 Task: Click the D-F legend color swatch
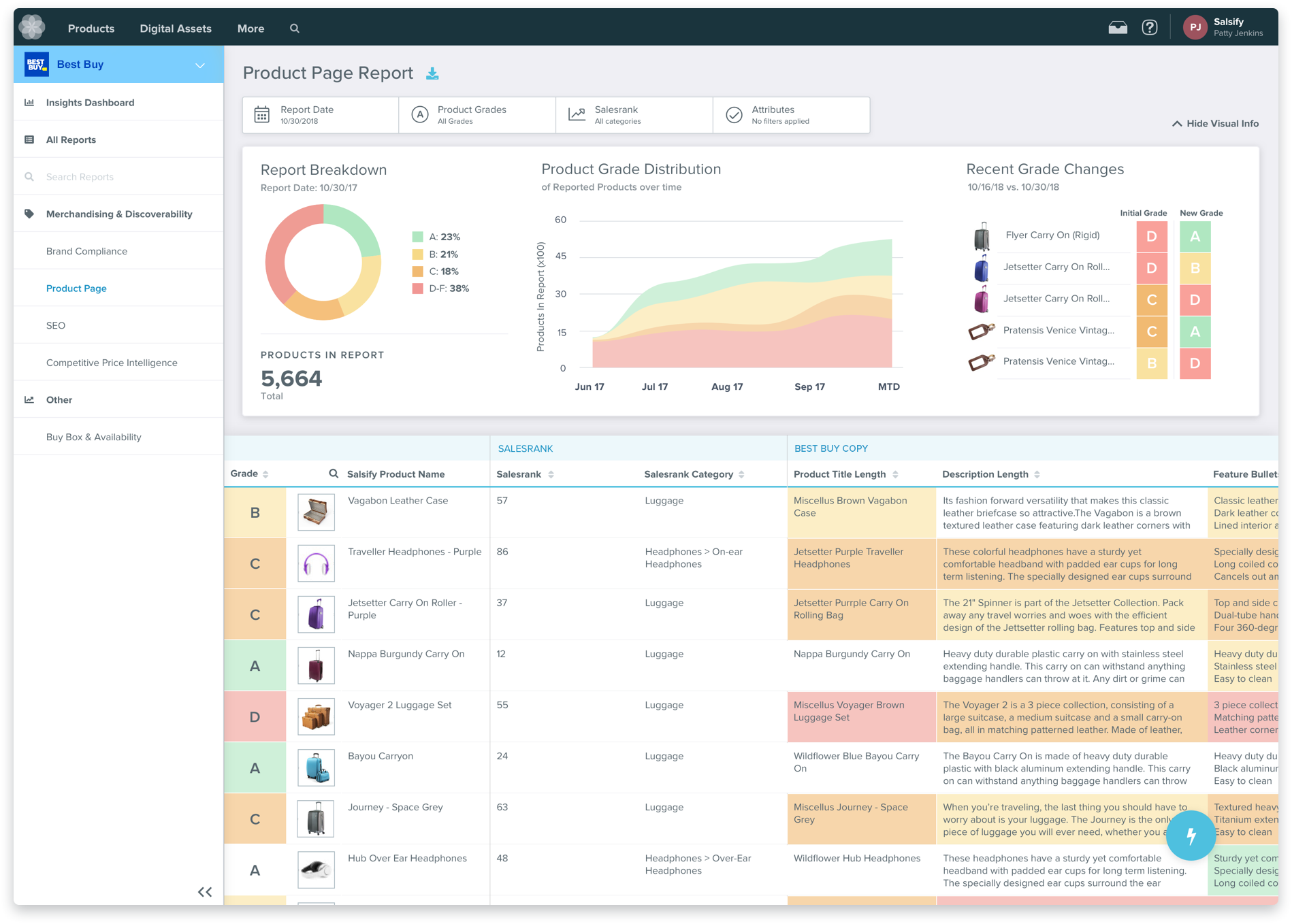pyautogui.click(x=417, y=288)
